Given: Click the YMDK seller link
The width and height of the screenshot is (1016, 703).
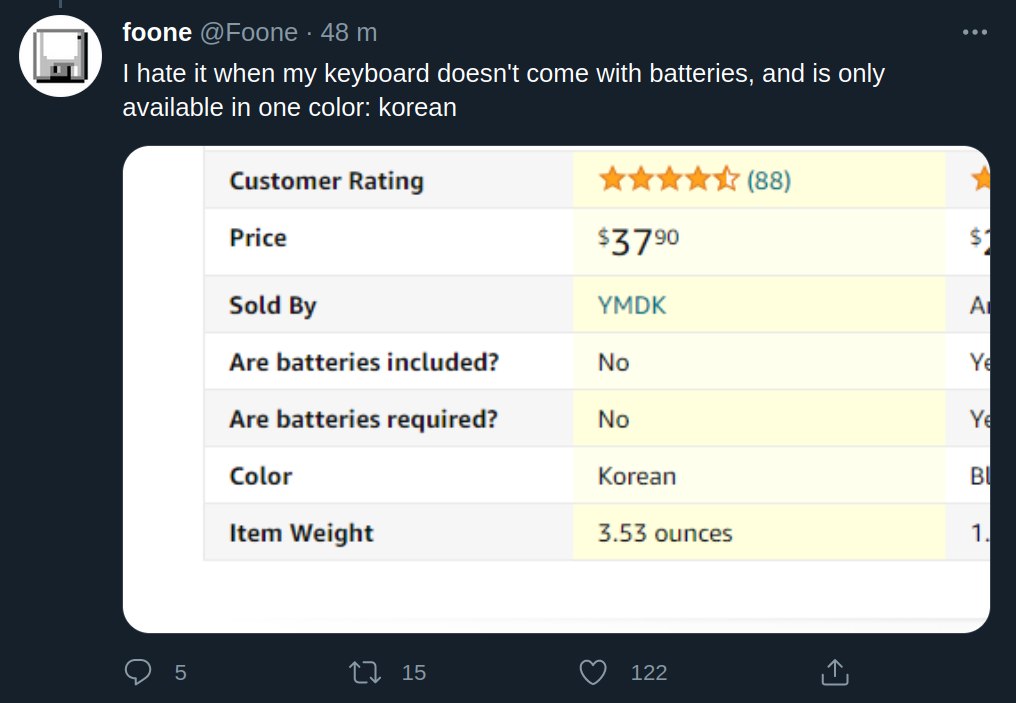Looking at the screenshot, I should pos(632,305).
